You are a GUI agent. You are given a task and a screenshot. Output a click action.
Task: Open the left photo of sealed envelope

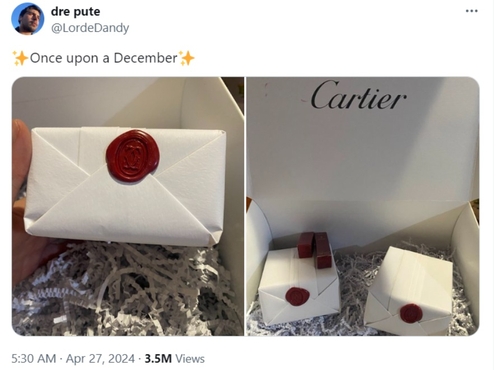pyautogui.click(x=128, y=206)
